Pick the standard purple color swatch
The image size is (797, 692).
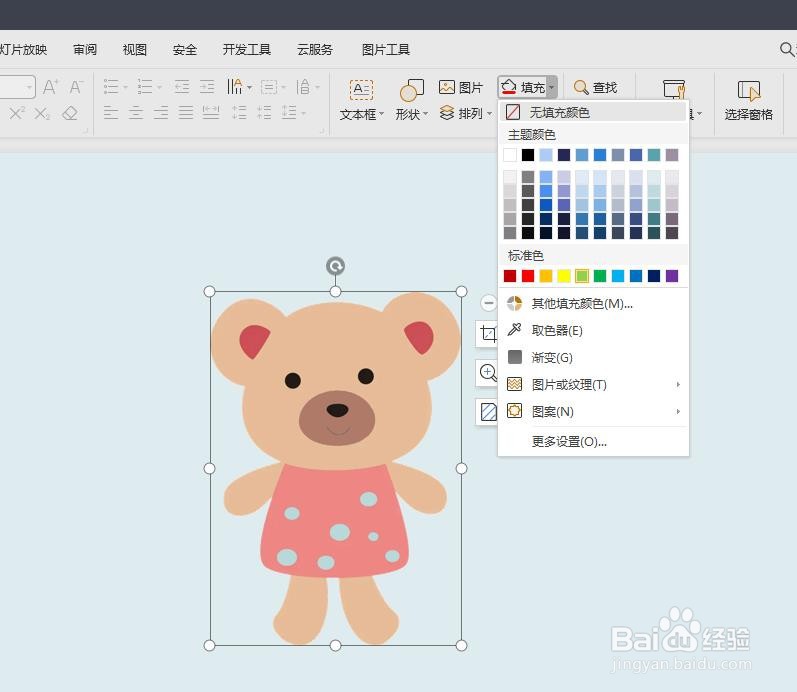click(672, 276)
